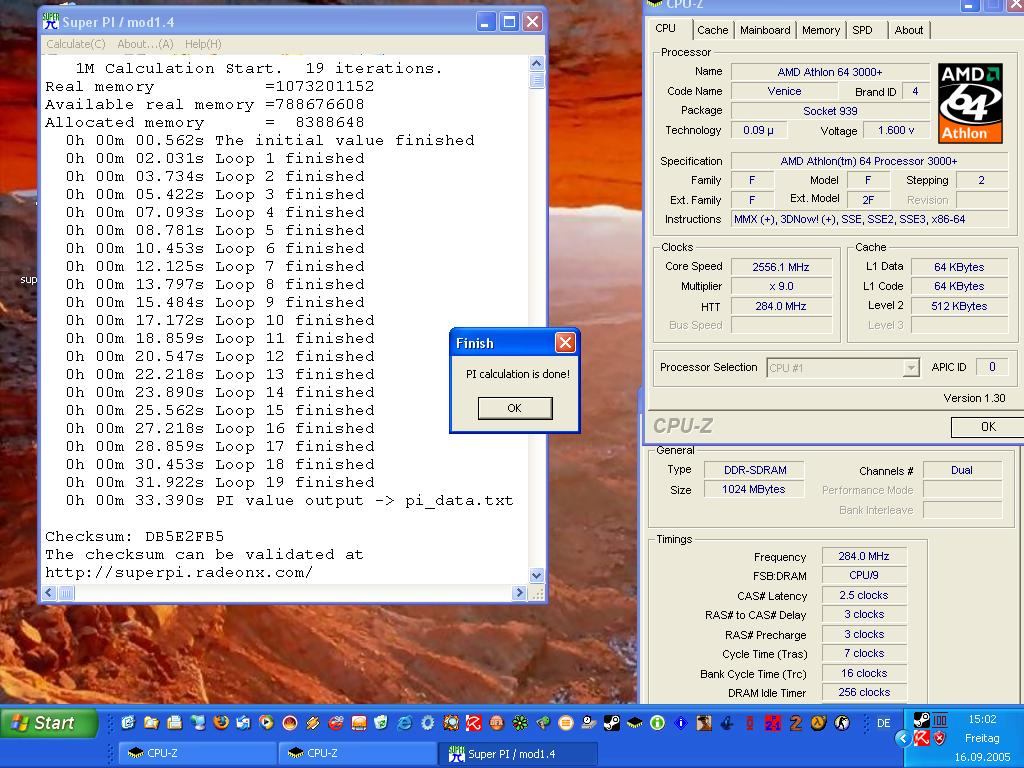
Task: Switch to the Cache tab in CPU-Z
Action: 712,30
